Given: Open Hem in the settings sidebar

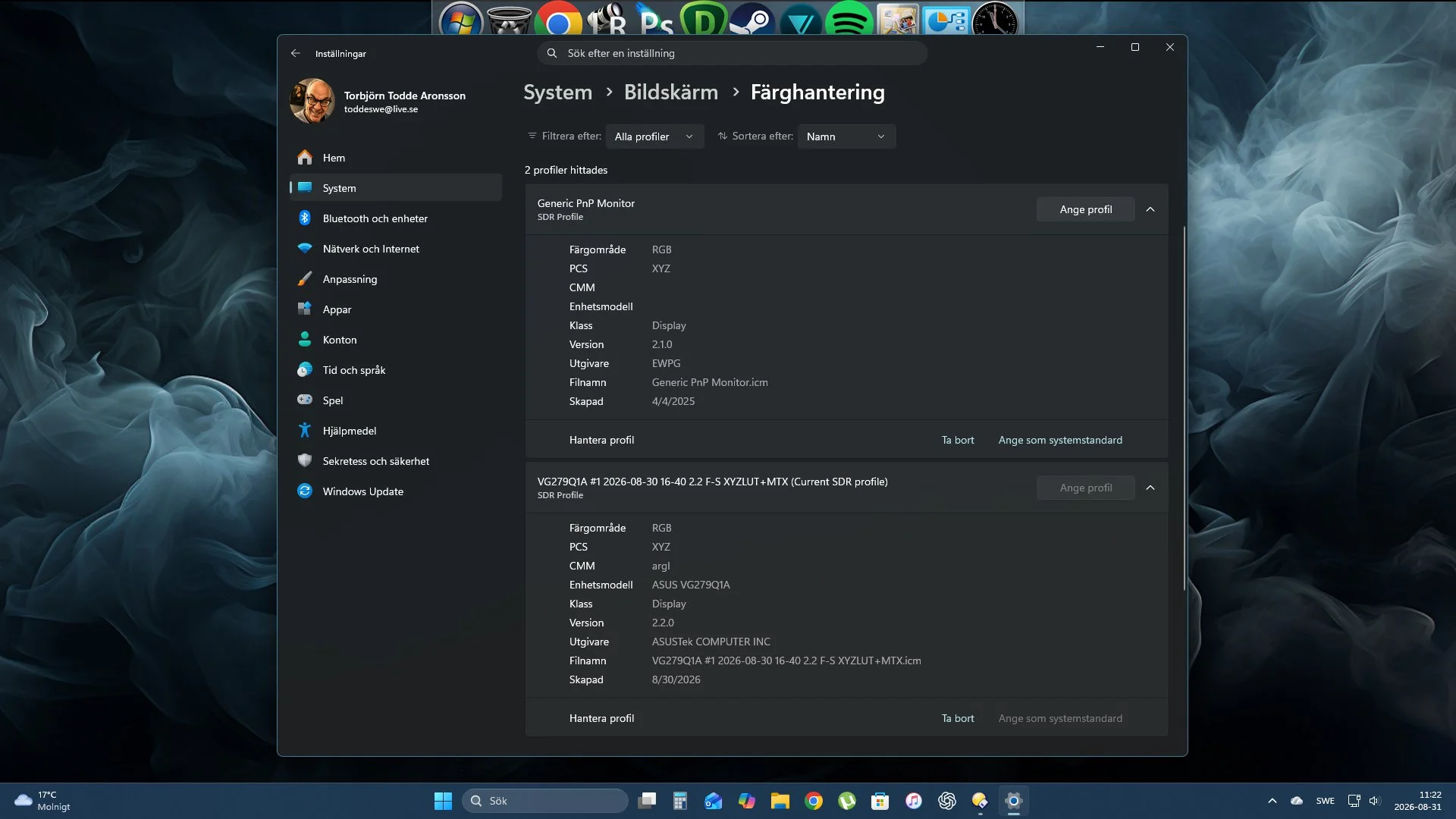Looking at the screenshot, I should tap(395, 158).
